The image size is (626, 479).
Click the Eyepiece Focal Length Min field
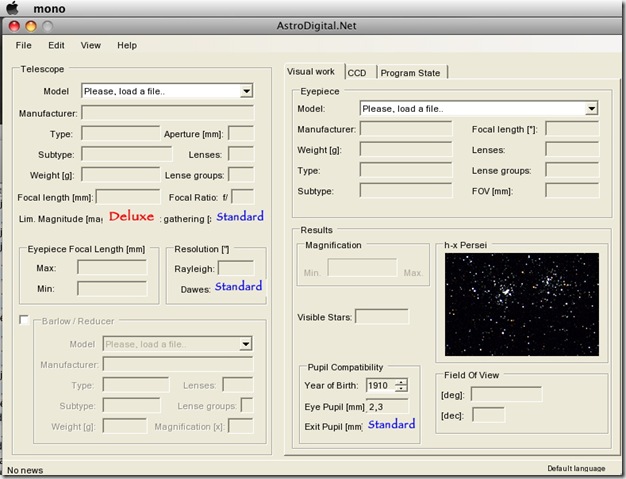[x=112, y=289]
